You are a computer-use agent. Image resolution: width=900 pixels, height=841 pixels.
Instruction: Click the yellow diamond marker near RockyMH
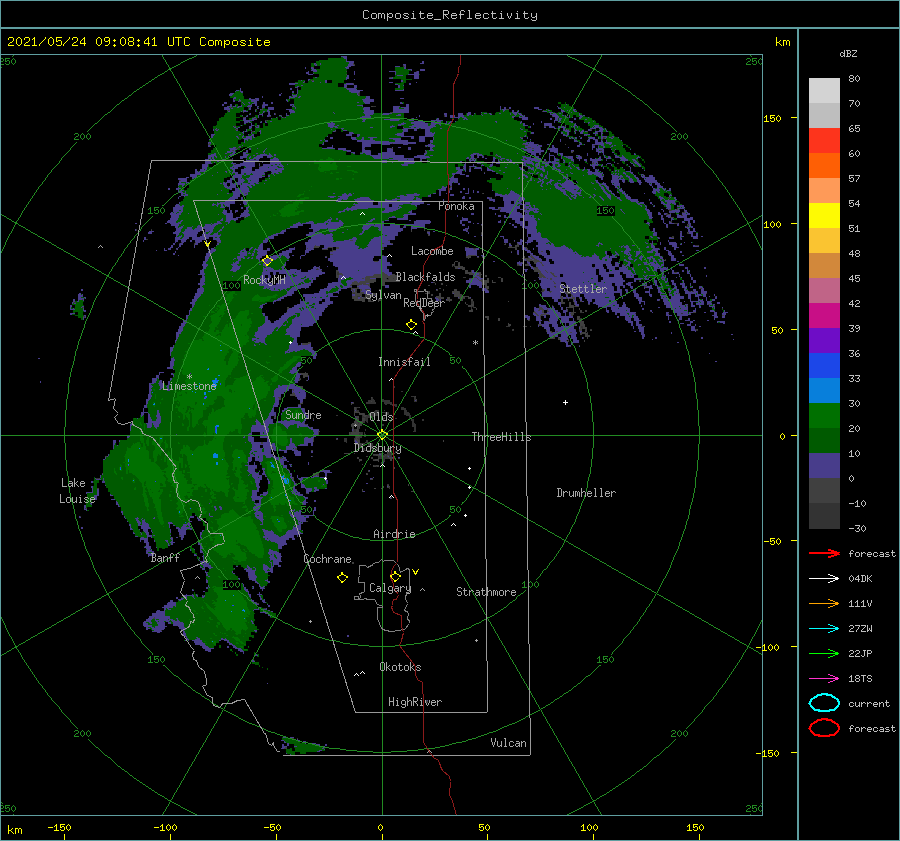tap(267, 261)
